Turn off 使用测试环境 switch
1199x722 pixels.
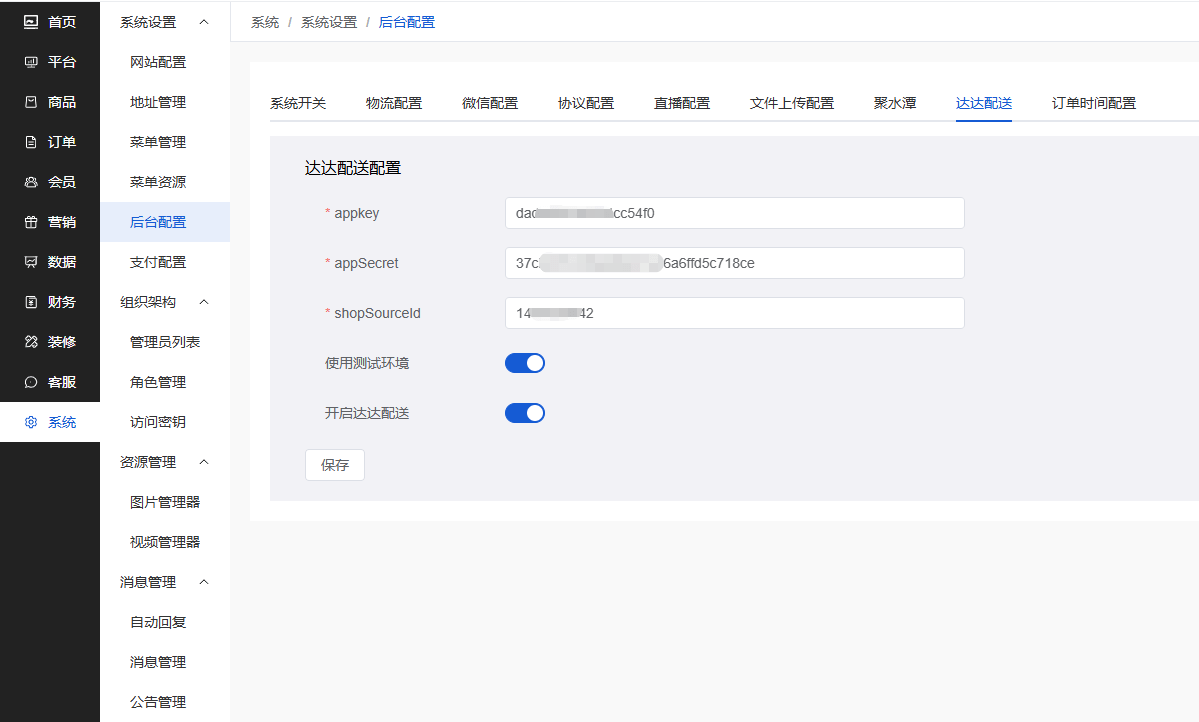pos(525,363)
